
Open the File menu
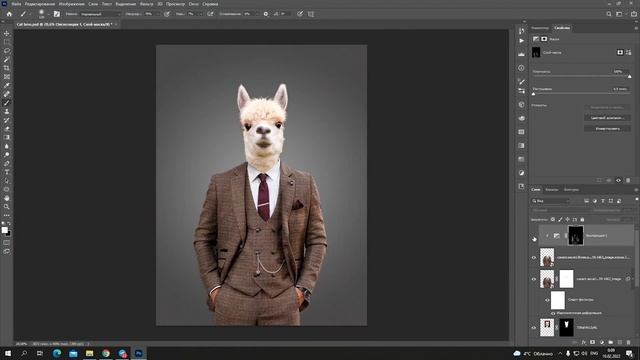(x=16, y=4)
